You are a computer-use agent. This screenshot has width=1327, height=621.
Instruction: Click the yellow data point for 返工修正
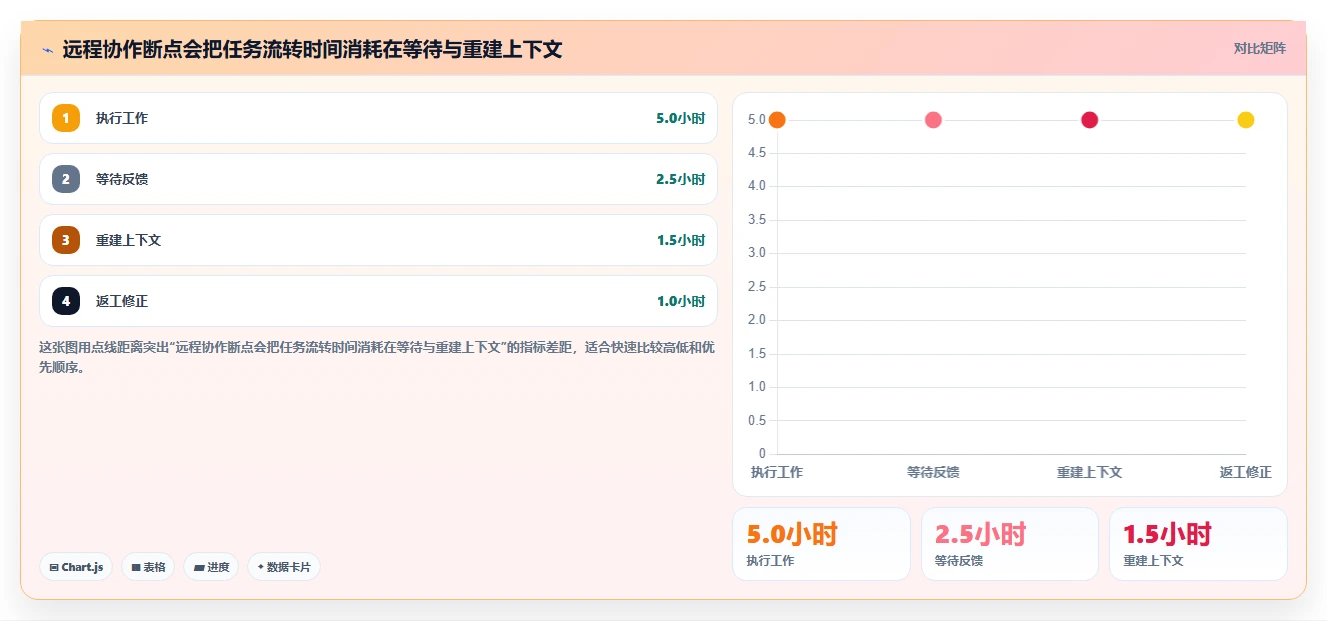[1246, 120]
